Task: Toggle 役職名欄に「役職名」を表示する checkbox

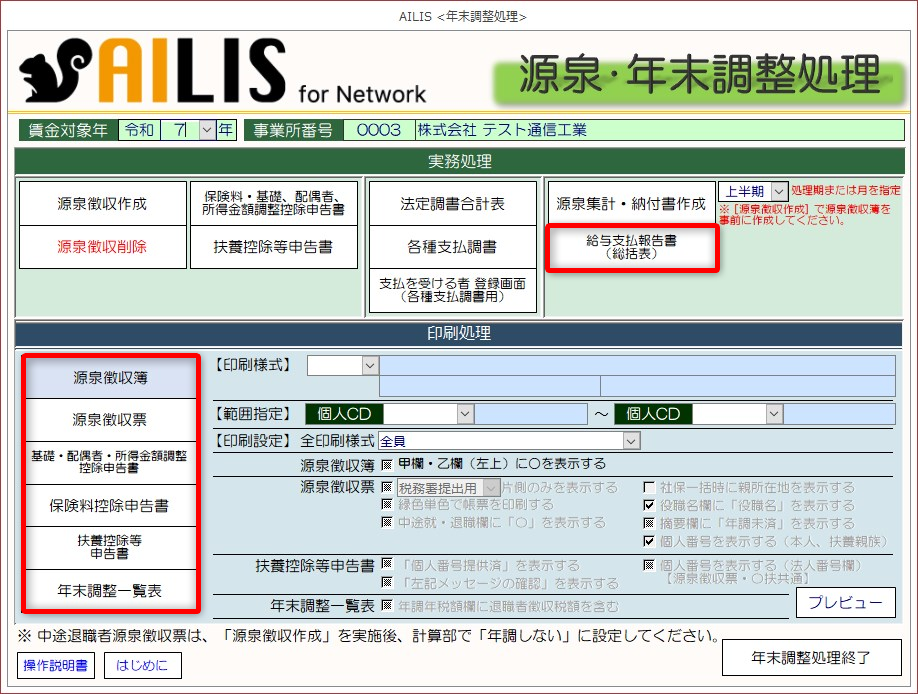Action: tap(649, 506)
